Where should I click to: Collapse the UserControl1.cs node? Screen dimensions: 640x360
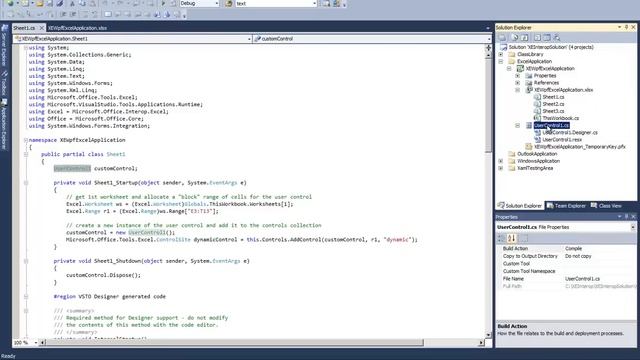[518, 125]
